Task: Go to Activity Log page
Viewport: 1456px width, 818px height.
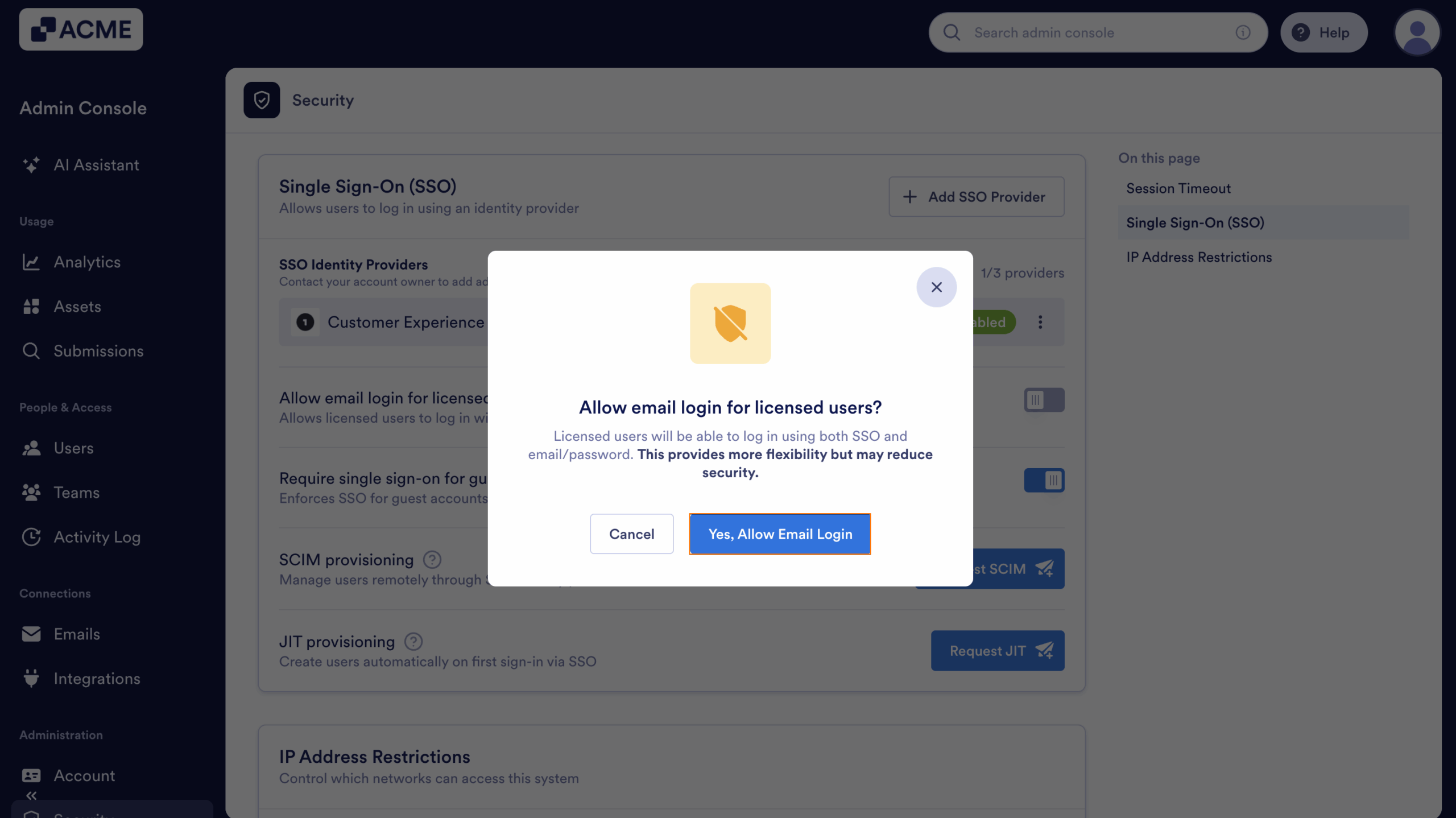Action: coord(97,537)
